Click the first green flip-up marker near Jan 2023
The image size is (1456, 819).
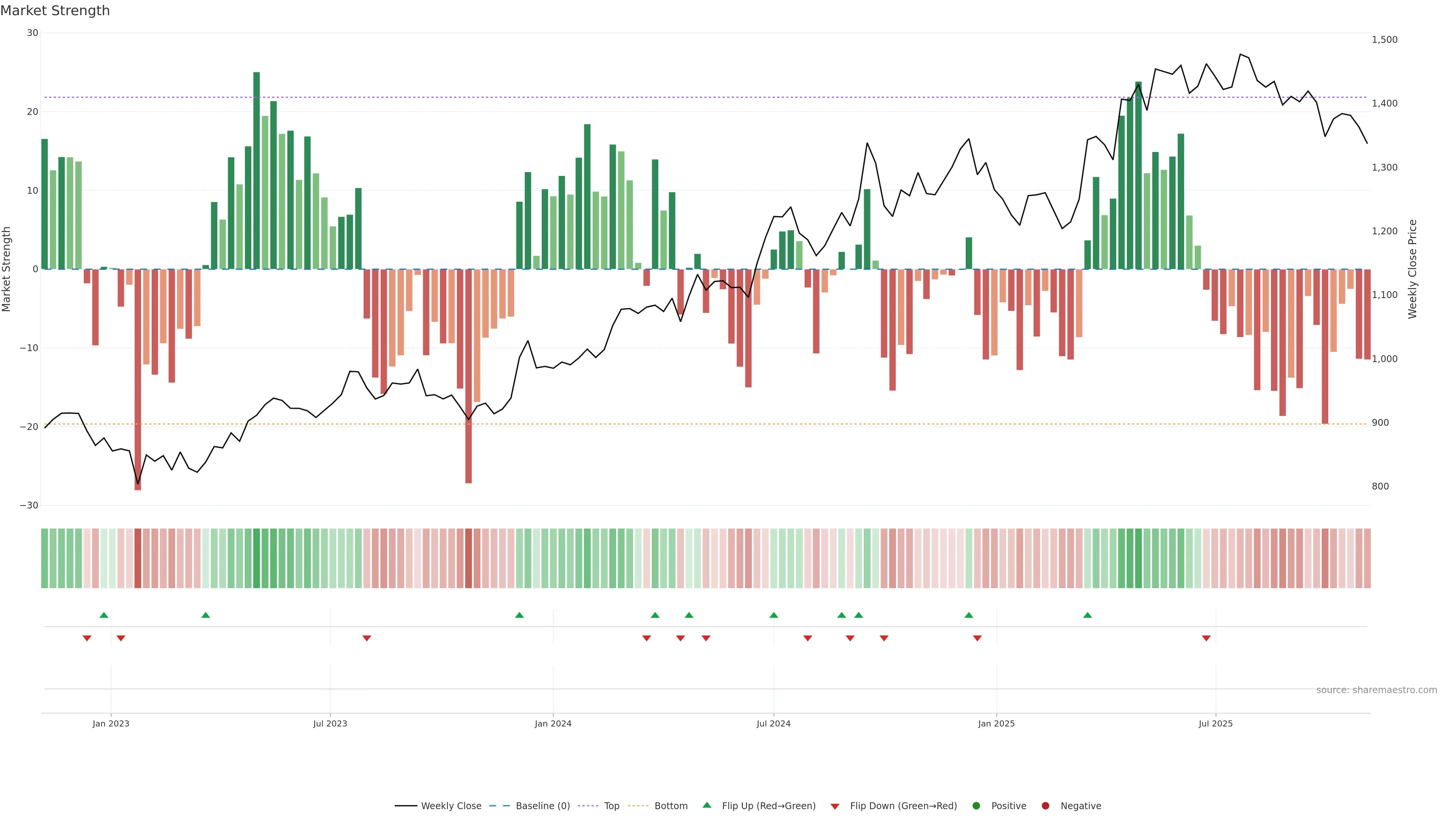pyautogui.click(x=104, y=615)
